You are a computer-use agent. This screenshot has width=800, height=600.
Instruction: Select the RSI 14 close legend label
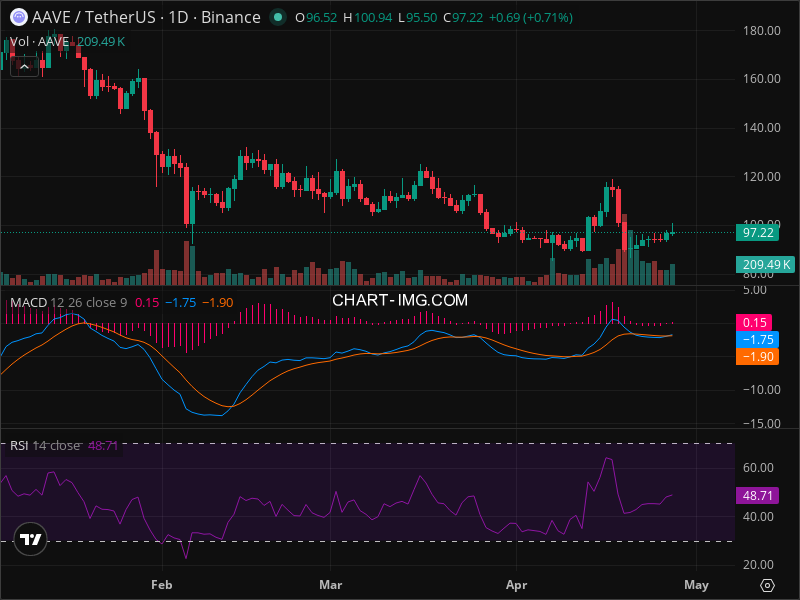coord(45,445)
